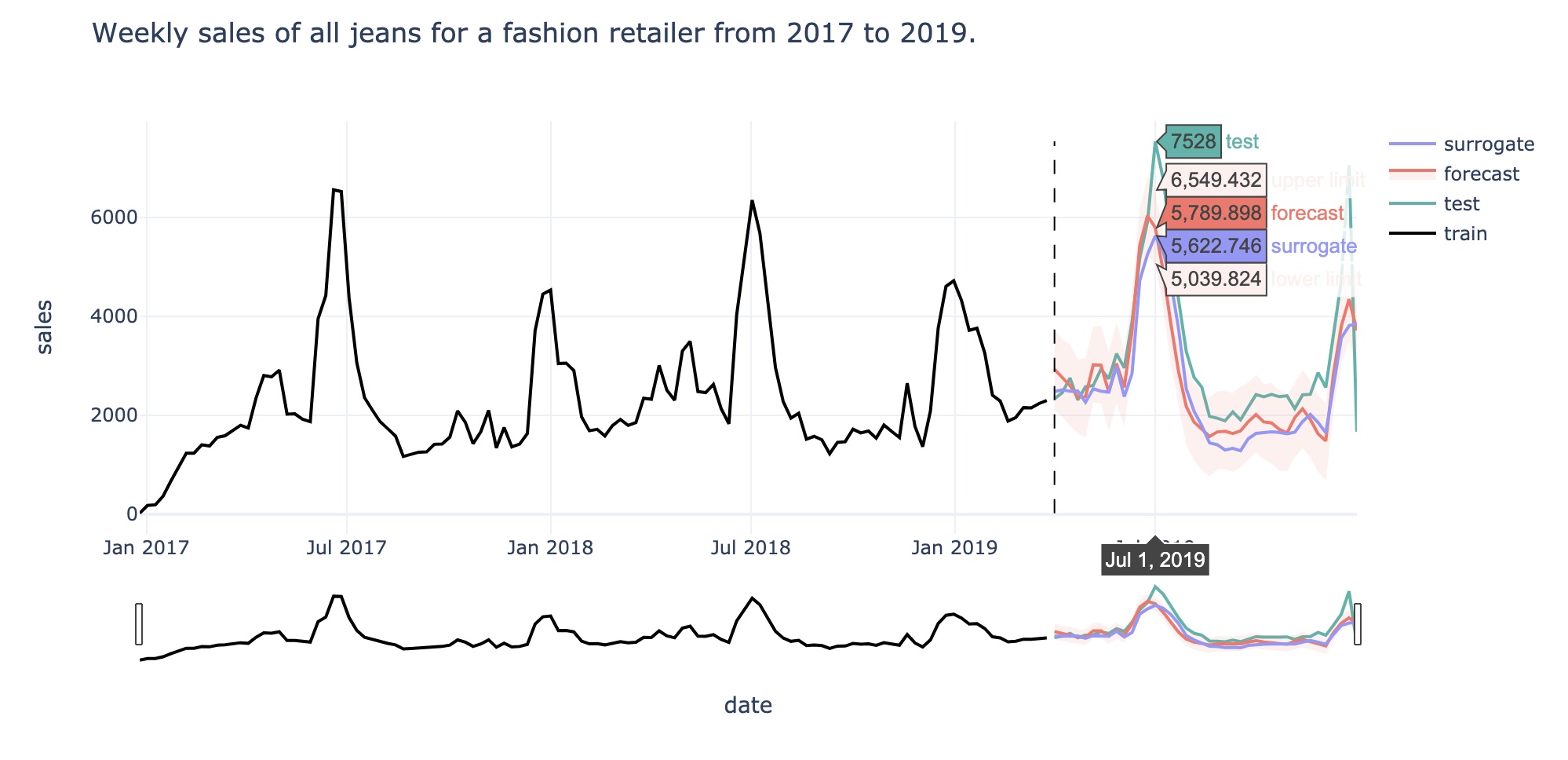Click the Jul 2017 x-axis tick label

[x=346, y=548]
